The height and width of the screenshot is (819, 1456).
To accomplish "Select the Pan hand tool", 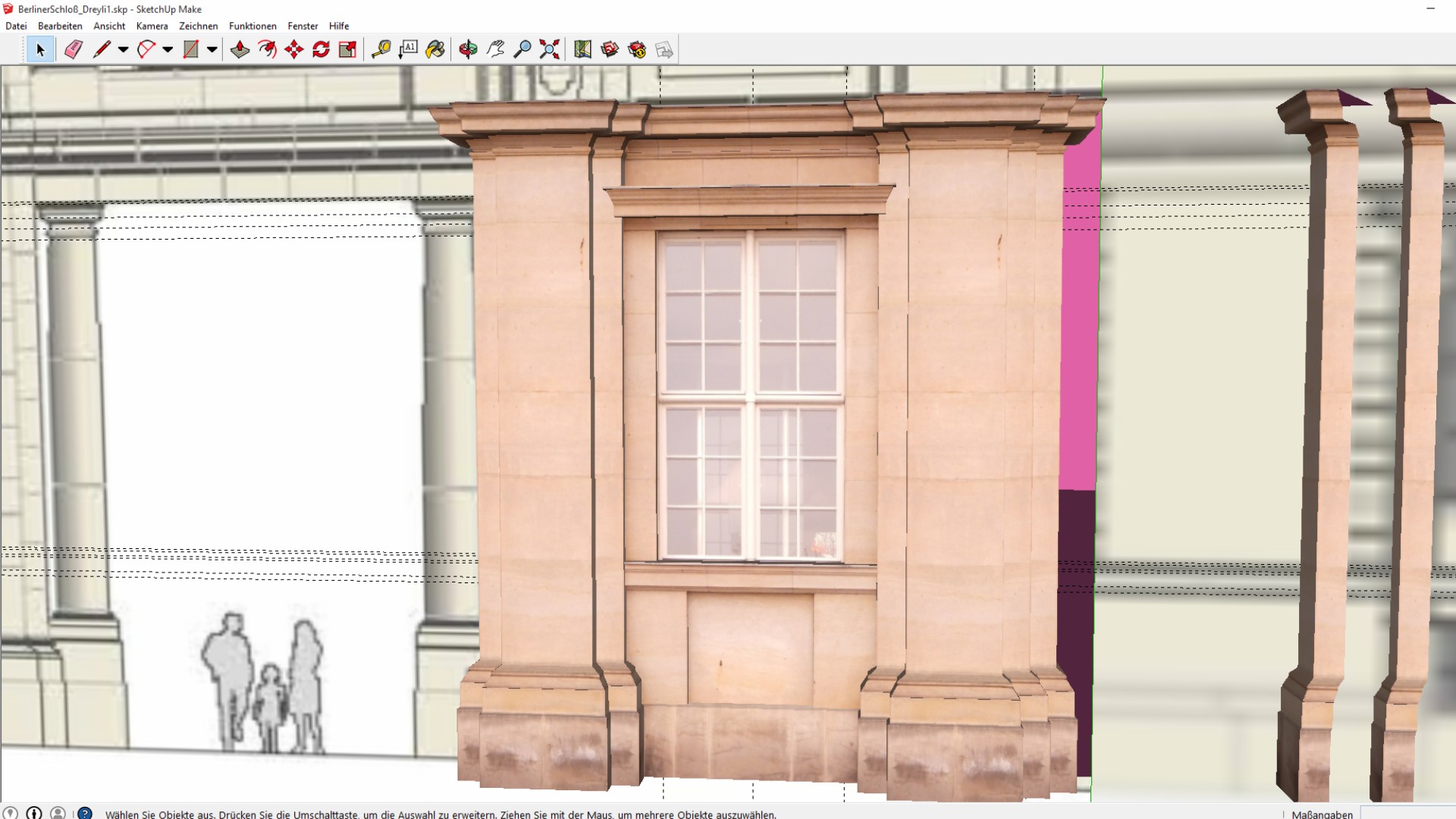I will coord(495,50).
